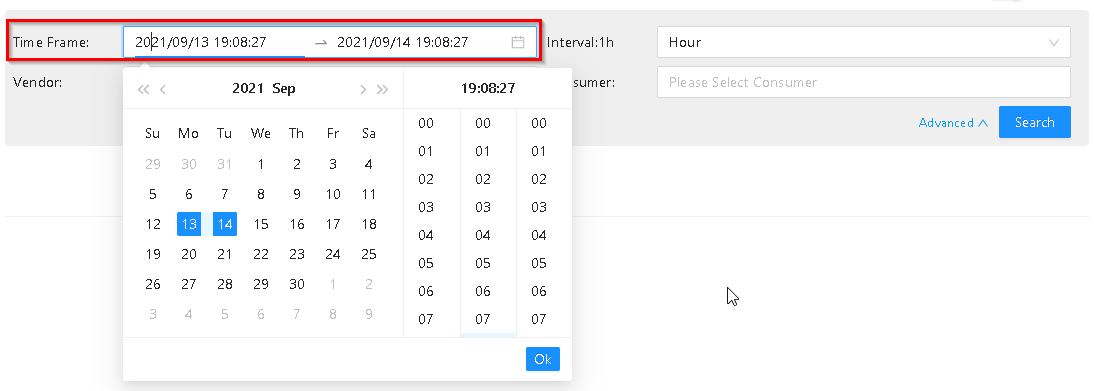Choose September 1 in the calendar
The height and width of the screenshot is (391, 1094).
coord(261,165)
